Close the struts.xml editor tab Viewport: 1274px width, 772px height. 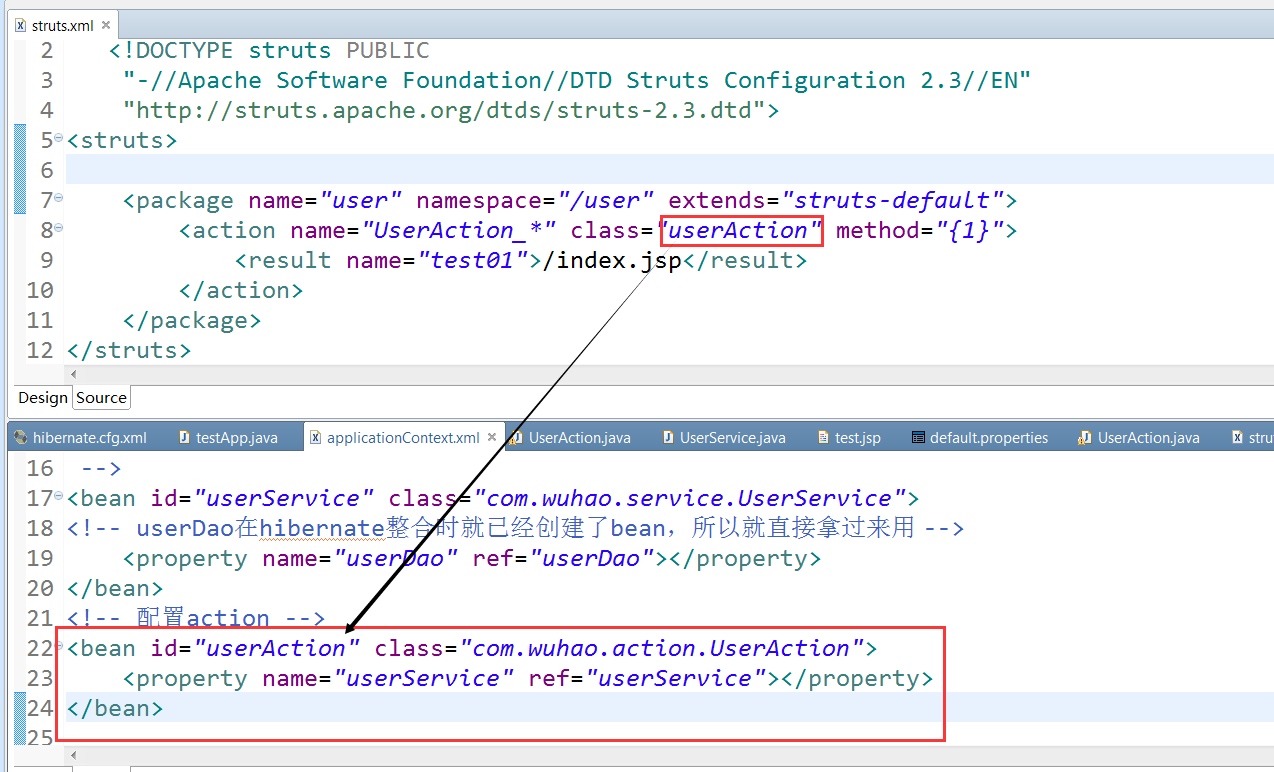point(104,26)
